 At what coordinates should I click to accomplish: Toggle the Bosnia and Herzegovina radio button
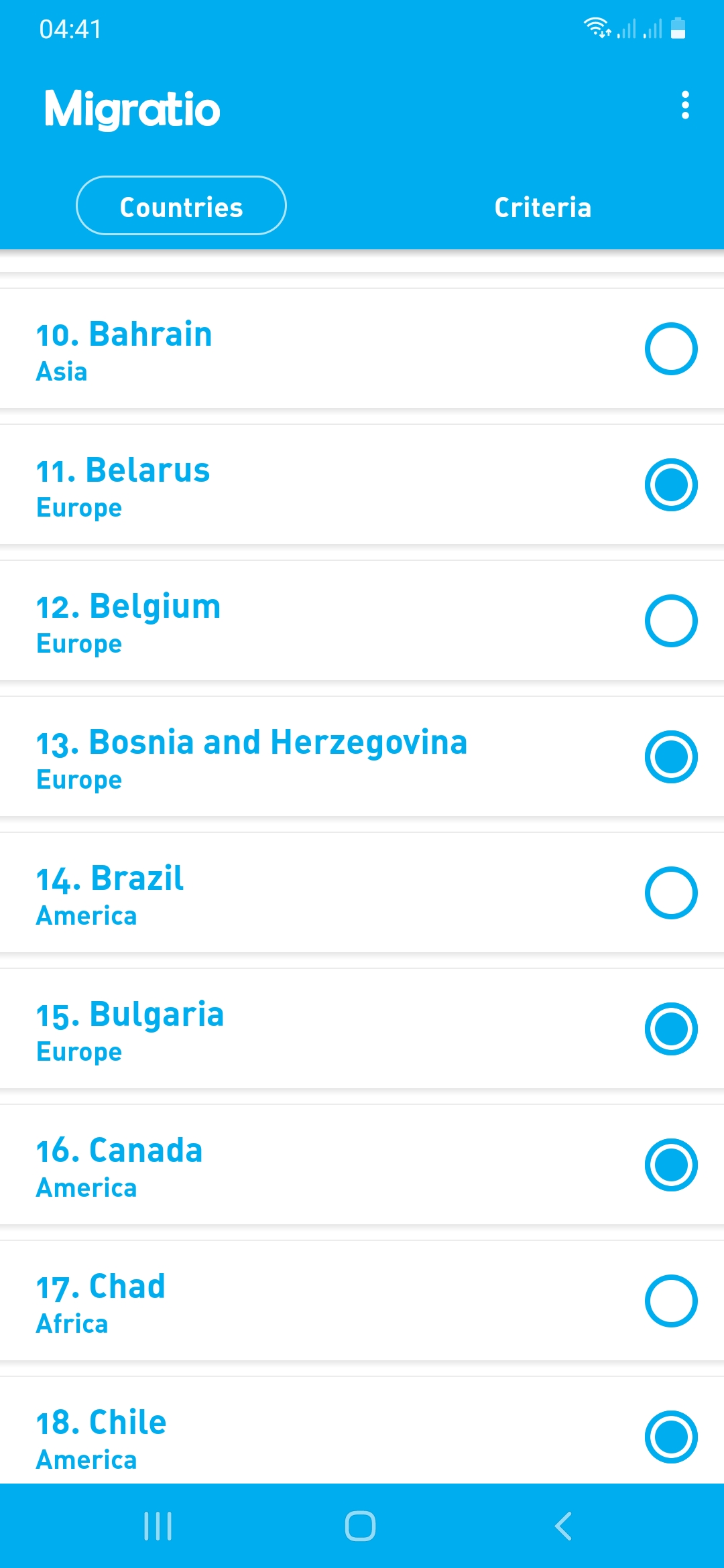[671, 757]
